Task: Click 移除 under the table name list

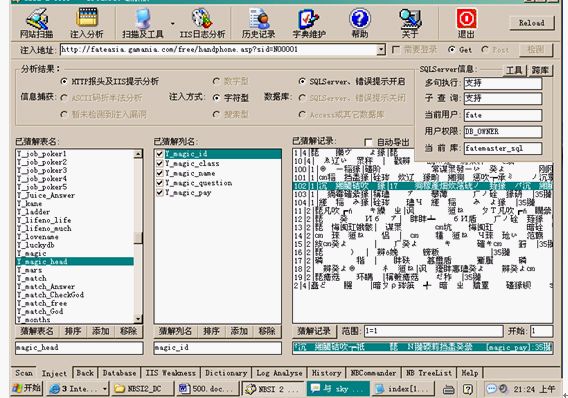Action: pyautogui.click(x=129, y=331)
